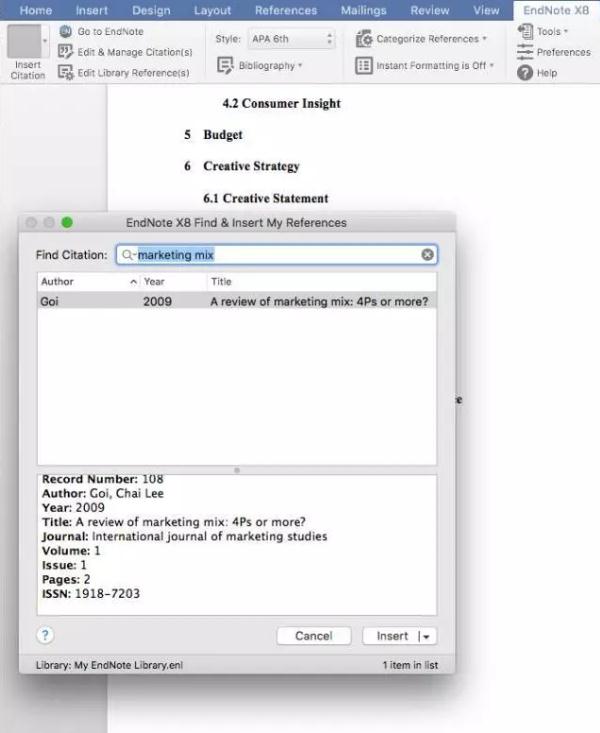This screenshot has height=733, width=600.
Task: Open the View ribbon tab
Action: coord(486,10)
